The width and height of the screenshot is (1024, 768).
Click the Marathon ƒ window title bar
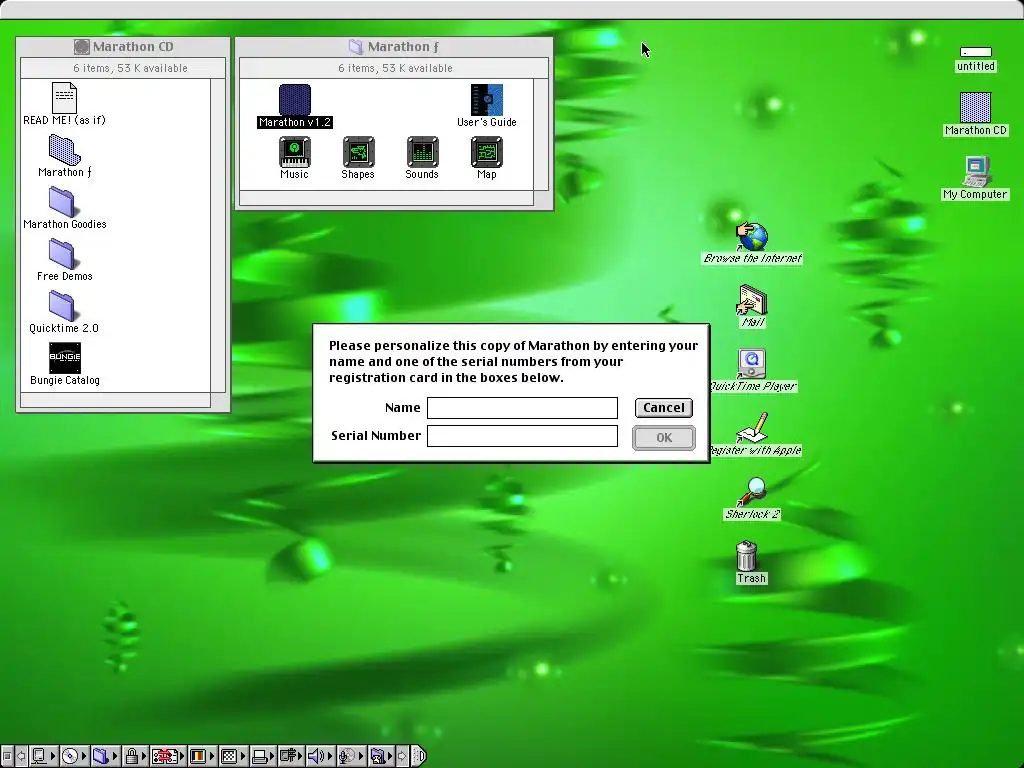click(x=394, y=46)
